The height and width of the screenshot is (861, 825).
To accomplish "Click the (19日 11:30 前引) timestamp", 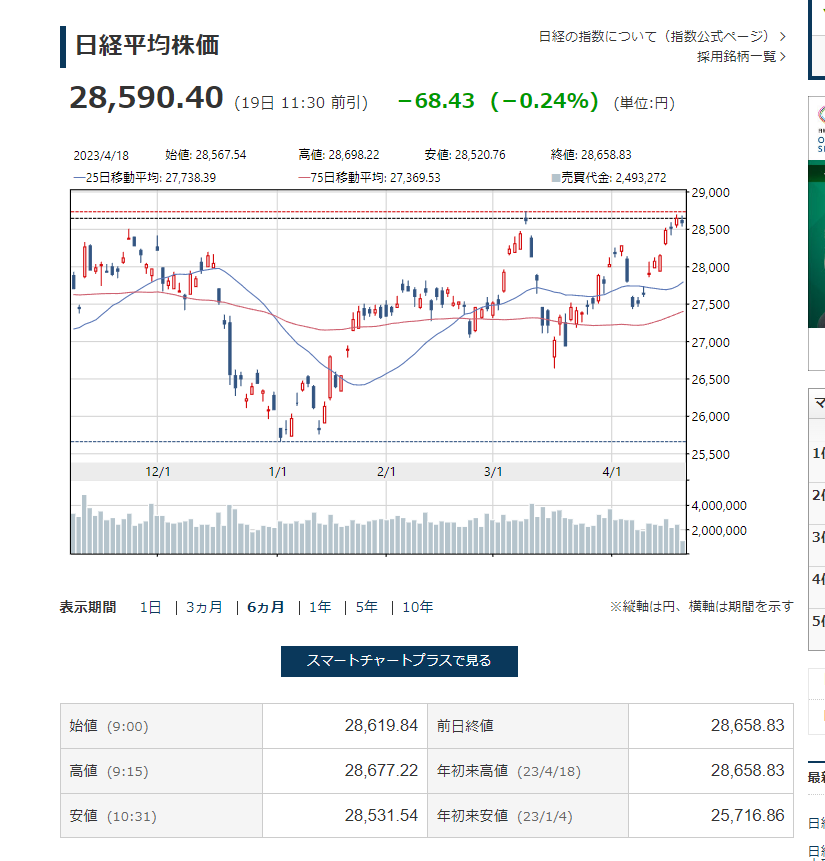I will pos(301,103).
